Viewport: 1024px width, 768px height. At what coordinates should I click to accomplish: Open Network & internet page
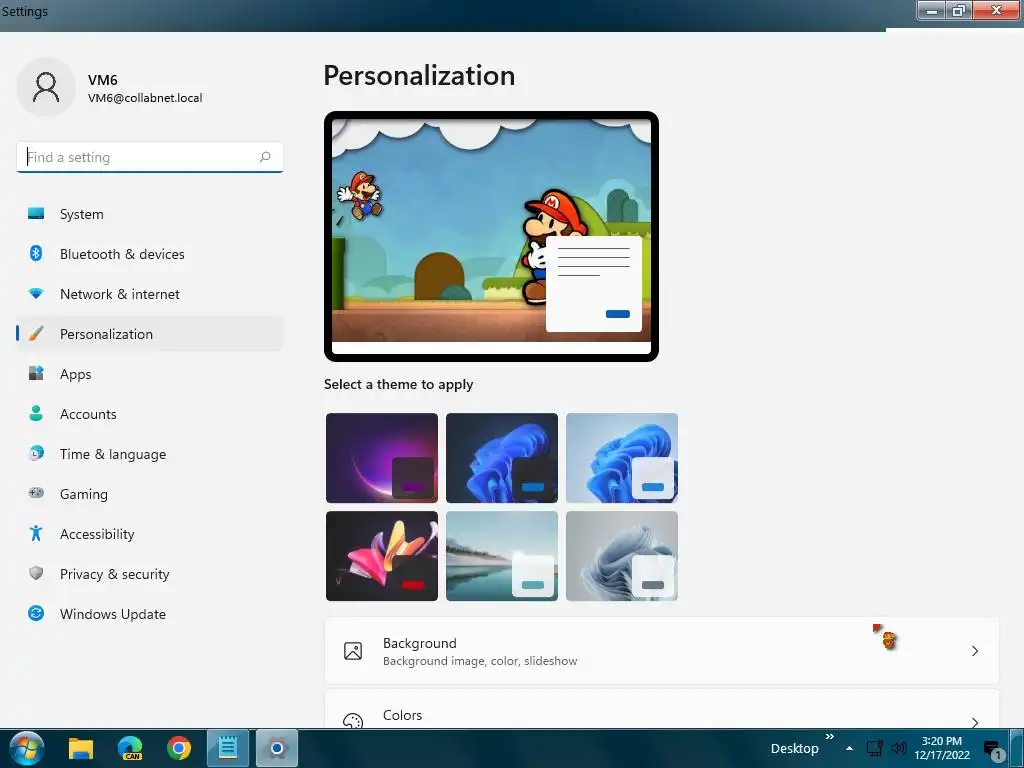[x=150, y=294]
